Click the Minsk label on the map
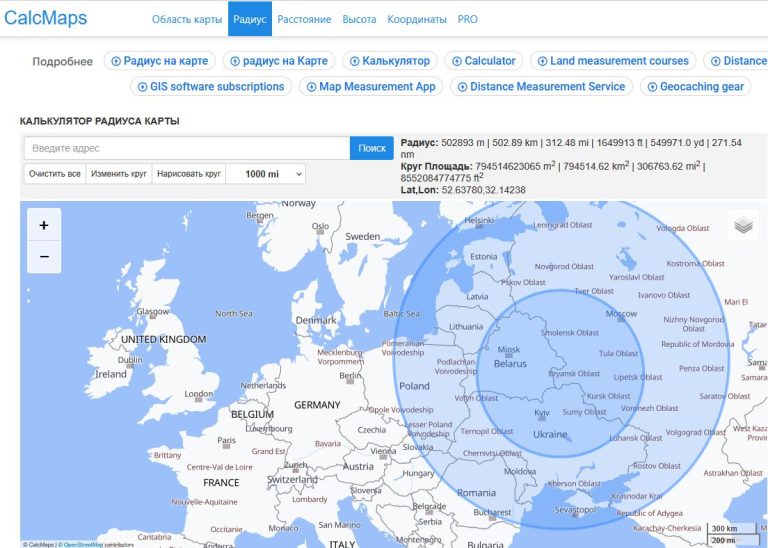 click(509, 349)
